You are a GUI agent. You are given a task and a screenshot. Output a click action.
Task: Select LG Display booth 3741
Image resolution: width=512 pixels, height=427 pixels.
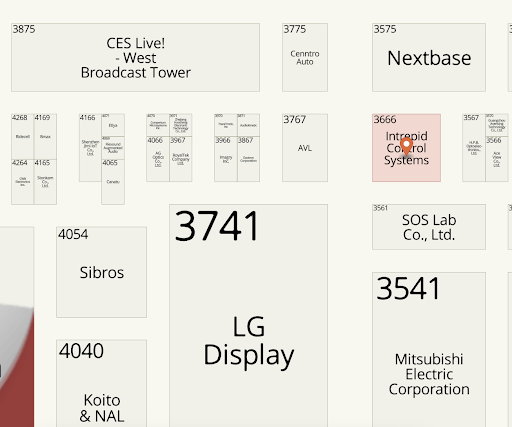(248, 316)
